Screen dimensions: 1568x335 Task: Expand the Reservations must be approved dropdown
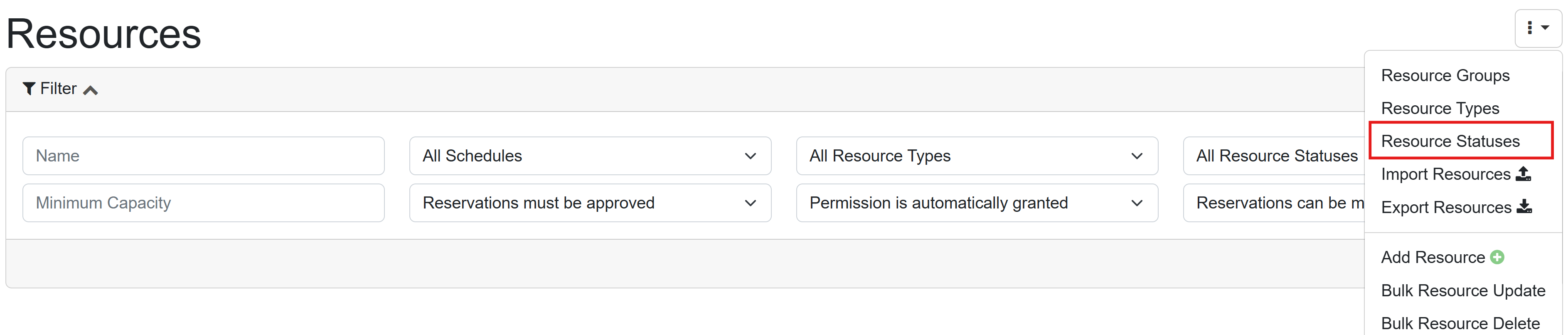point(589,203)
